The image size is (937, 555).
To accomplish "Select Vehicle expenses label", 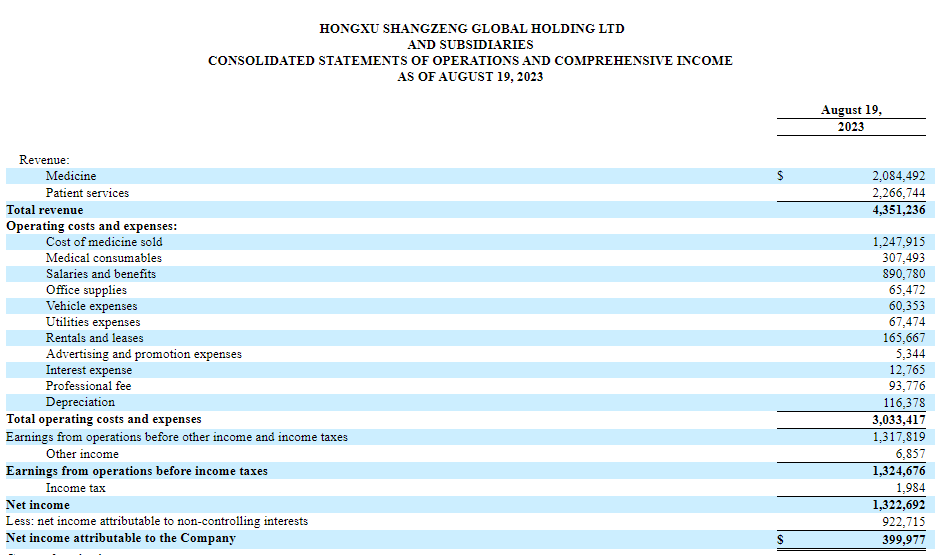I will click(x=91, y=306).
